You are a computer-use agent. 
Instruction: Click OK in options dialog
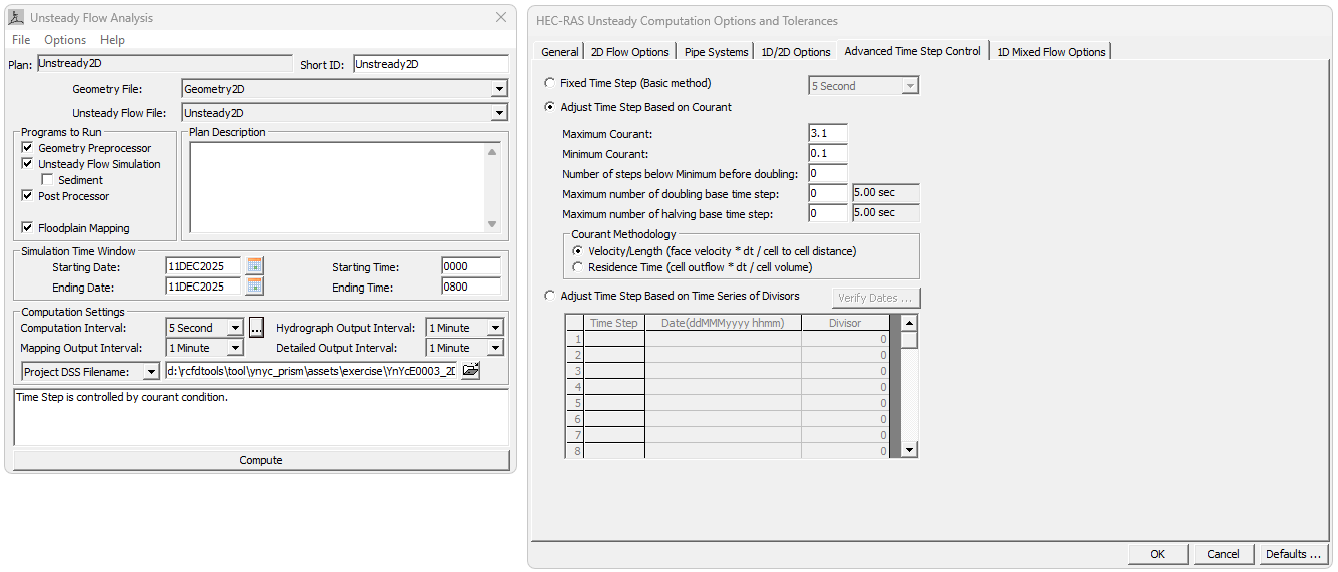coord(1158,554)
